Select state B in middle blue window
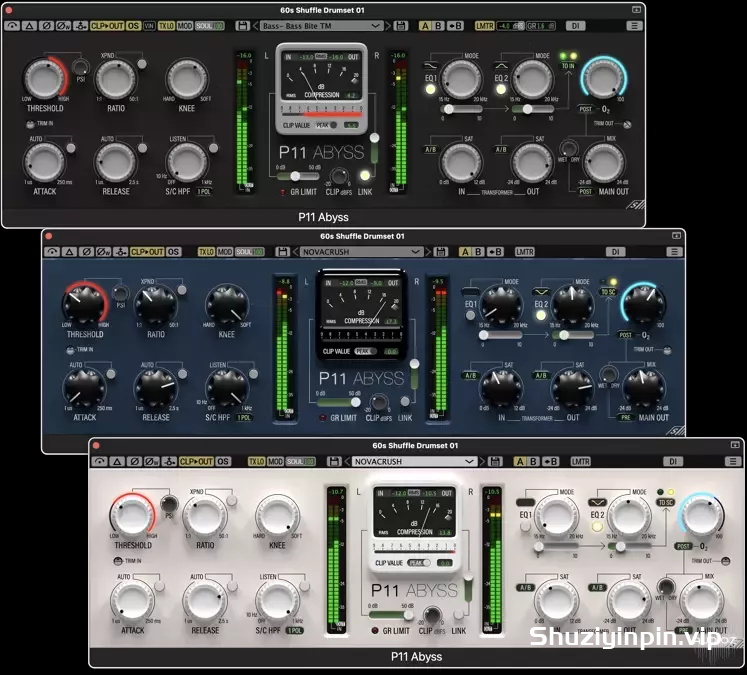Image resolution: width=747 pixels, height=675 pixels. 478,252
